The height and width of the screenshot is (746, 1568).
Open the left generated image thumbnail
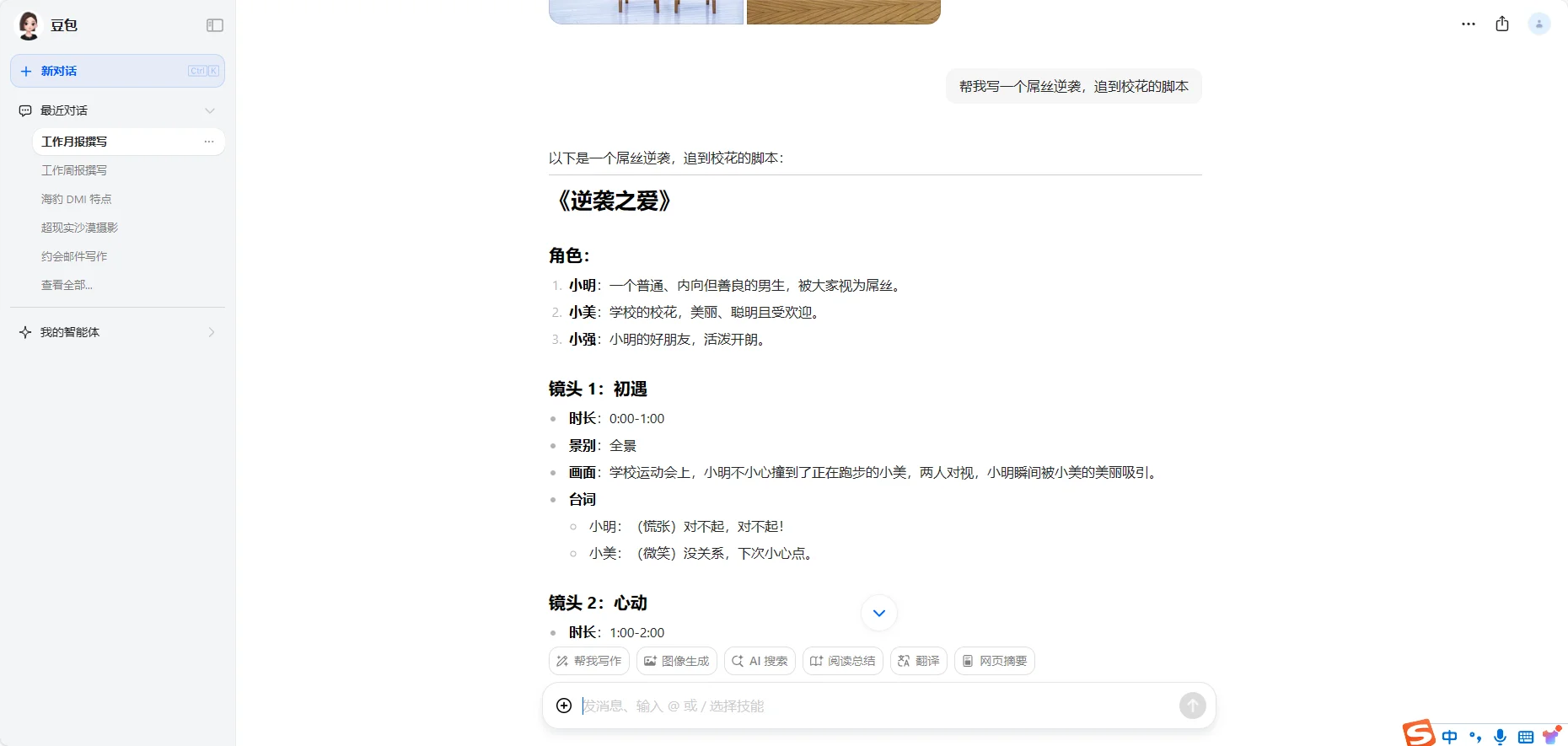(x=647, y=12)
